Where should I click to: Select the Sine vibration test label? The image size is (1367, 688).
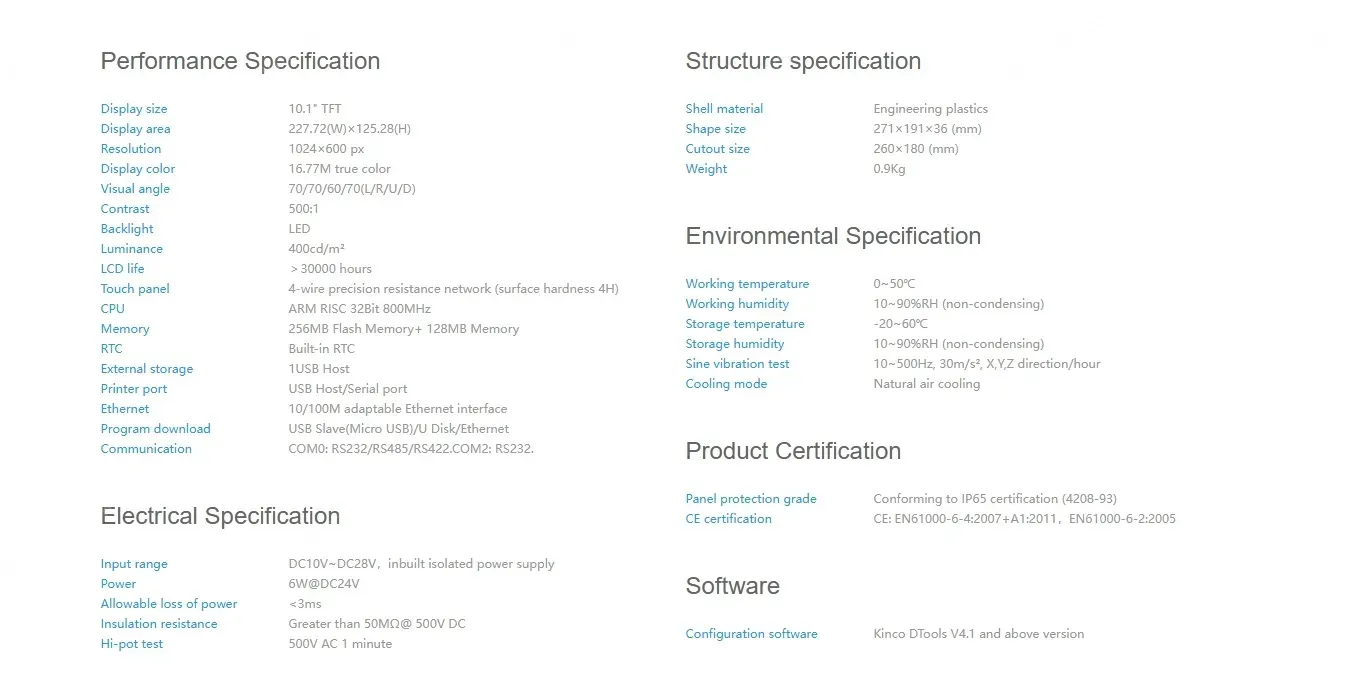[x=737, y=364]
